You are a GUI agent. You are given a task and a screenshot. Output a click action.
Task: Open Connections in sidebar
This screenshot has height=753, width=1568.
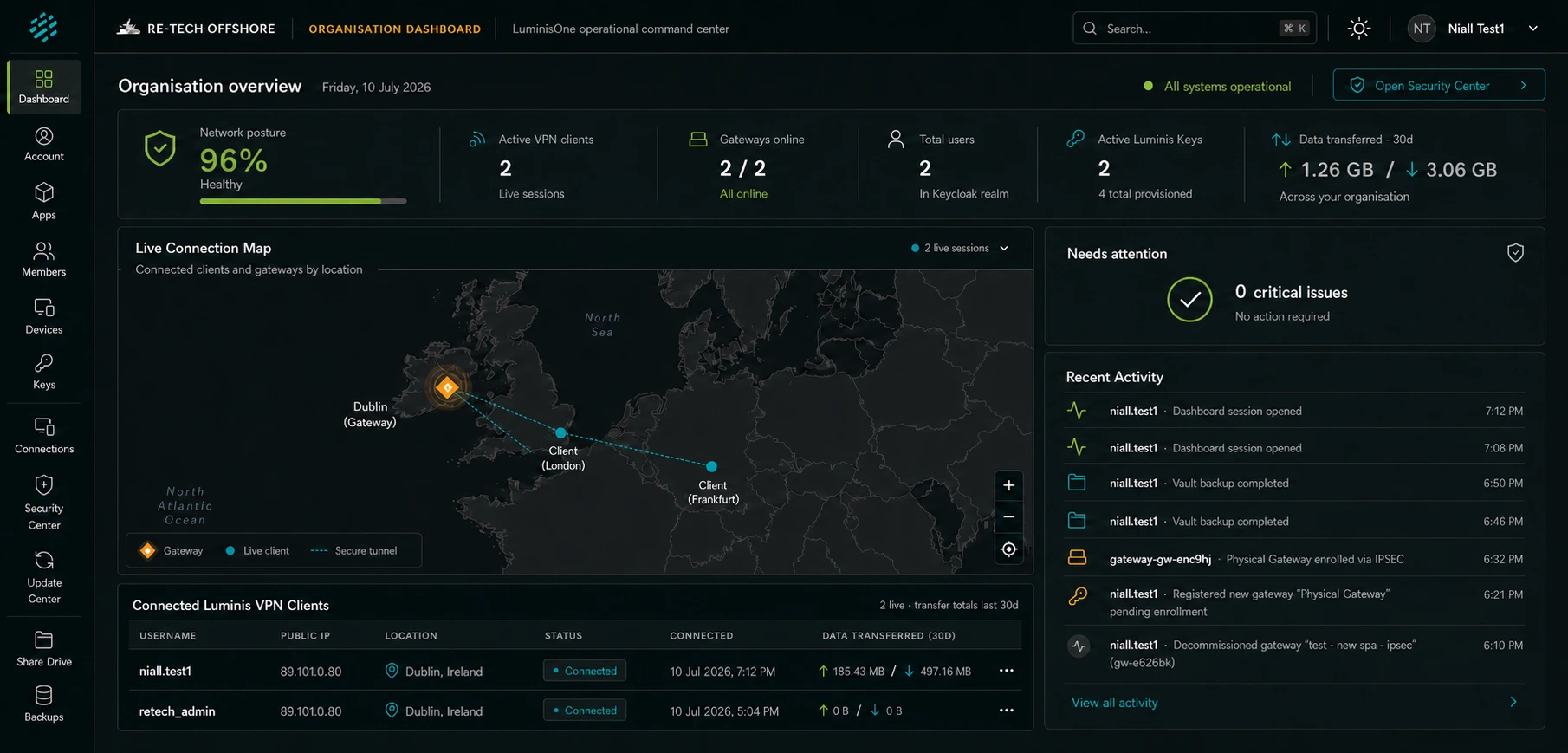tap(44, 436)
